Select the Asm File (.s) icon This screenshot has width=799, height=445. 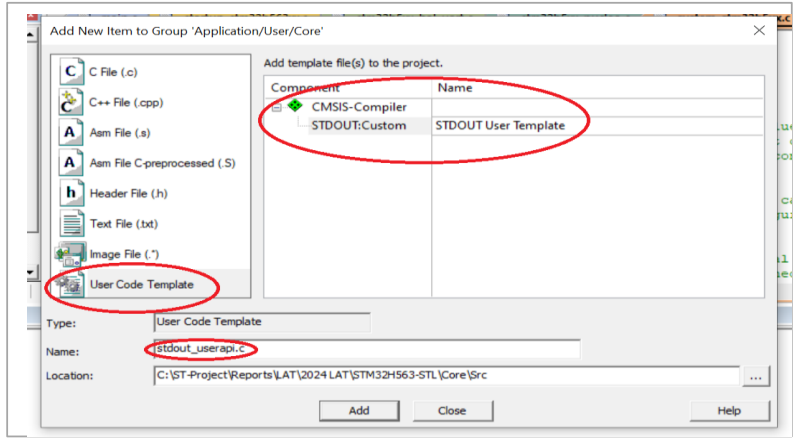pyautogui.click(x=71, y=133)
